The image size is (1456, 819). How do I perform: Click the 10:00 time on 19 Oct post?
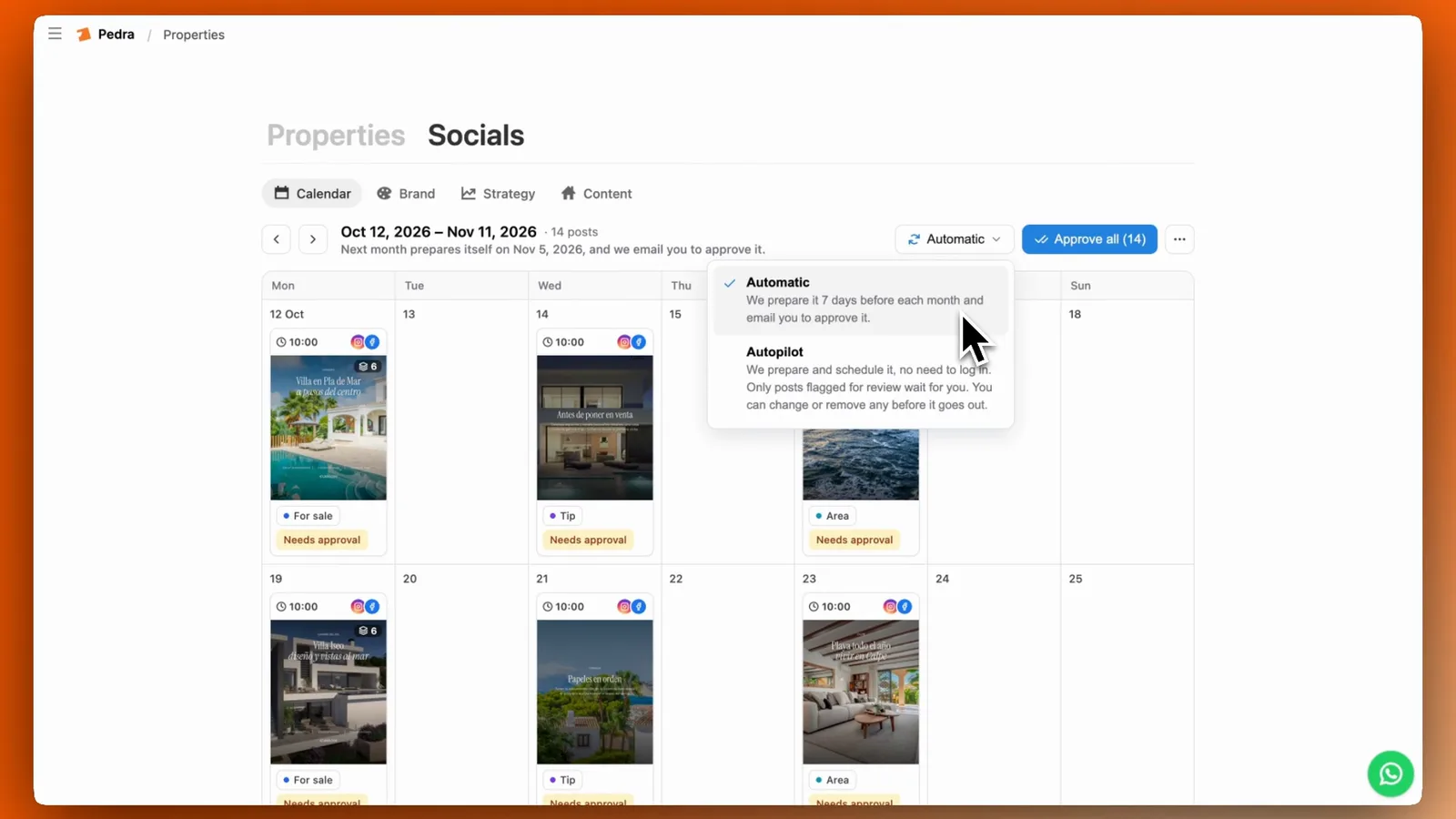303,607
